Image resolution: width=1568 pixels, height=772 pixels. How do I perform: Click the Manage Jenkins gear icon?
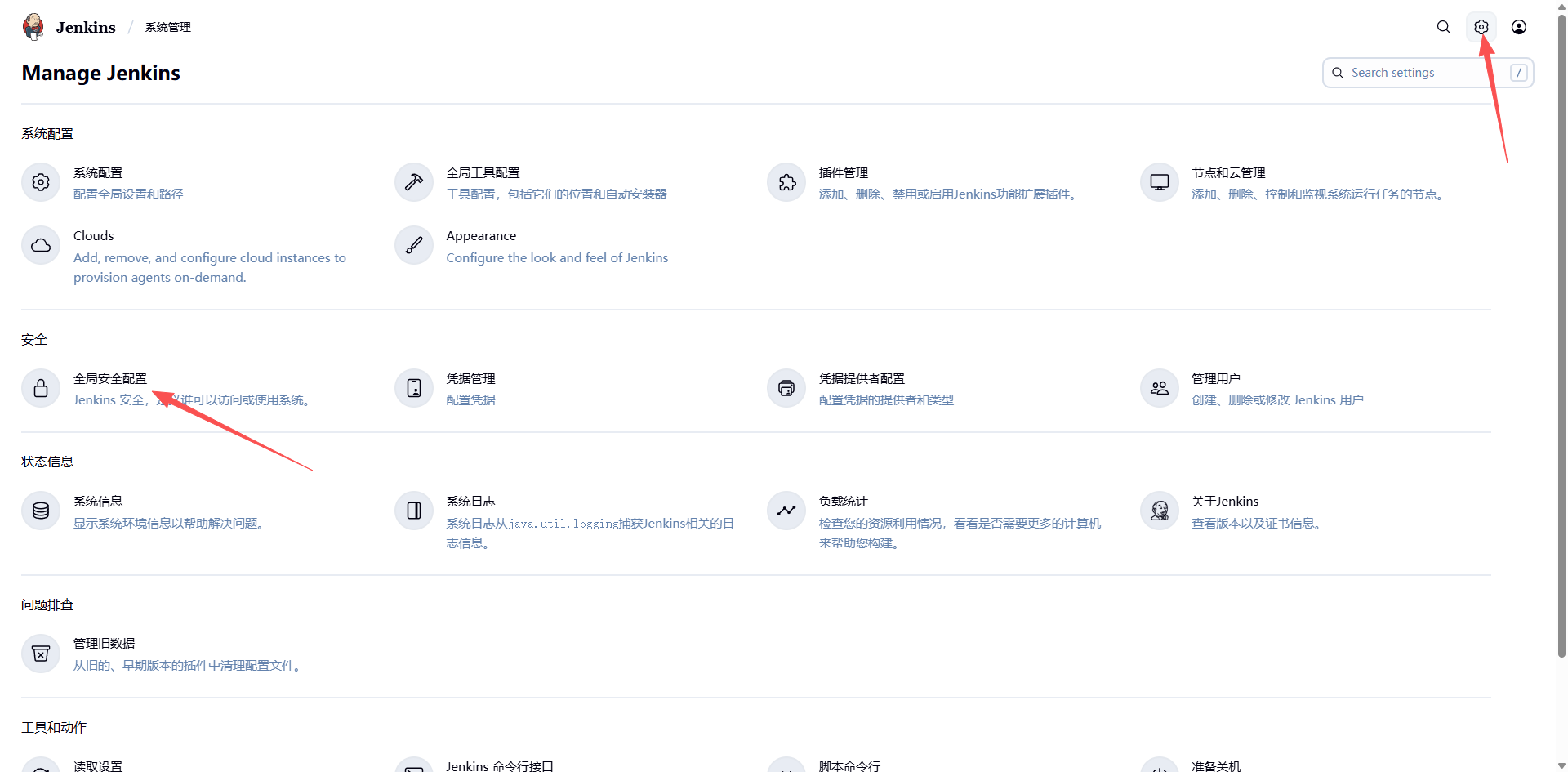1481,27
